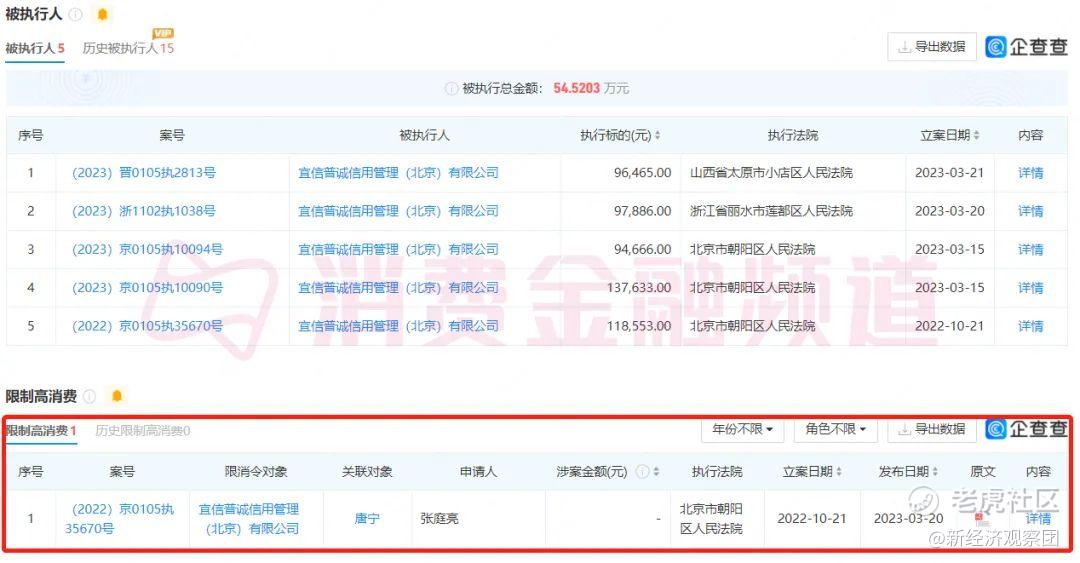Open company link in row 2 of 被执行人 table
This screenshot has height=563, width=1080.
tap(399, 211)
